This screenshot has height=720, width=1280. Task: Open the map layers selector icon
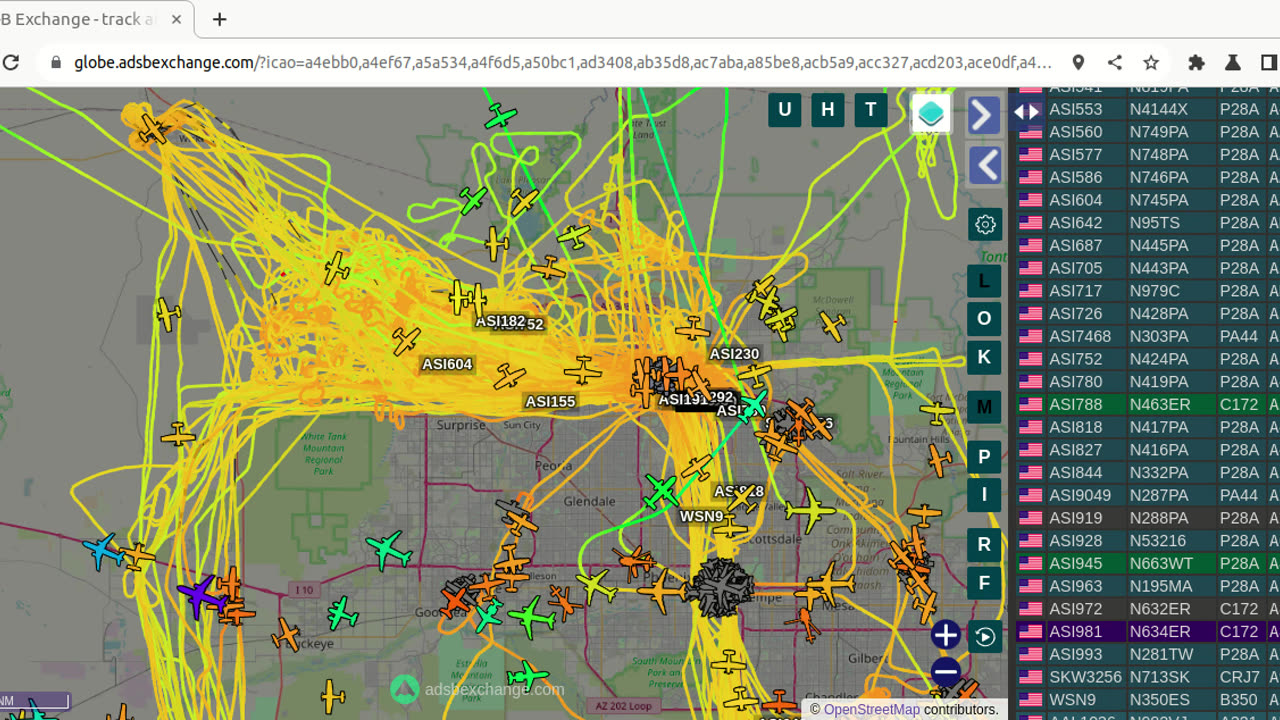pyautogui.click(x=931, y=114)
